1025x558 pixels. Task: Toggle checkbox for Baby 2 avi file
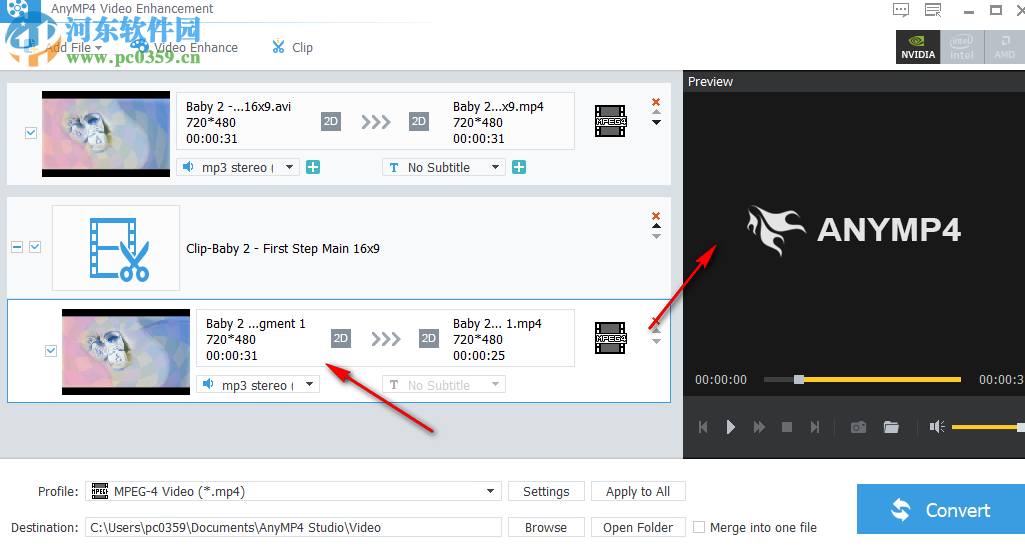coord(31,133)
